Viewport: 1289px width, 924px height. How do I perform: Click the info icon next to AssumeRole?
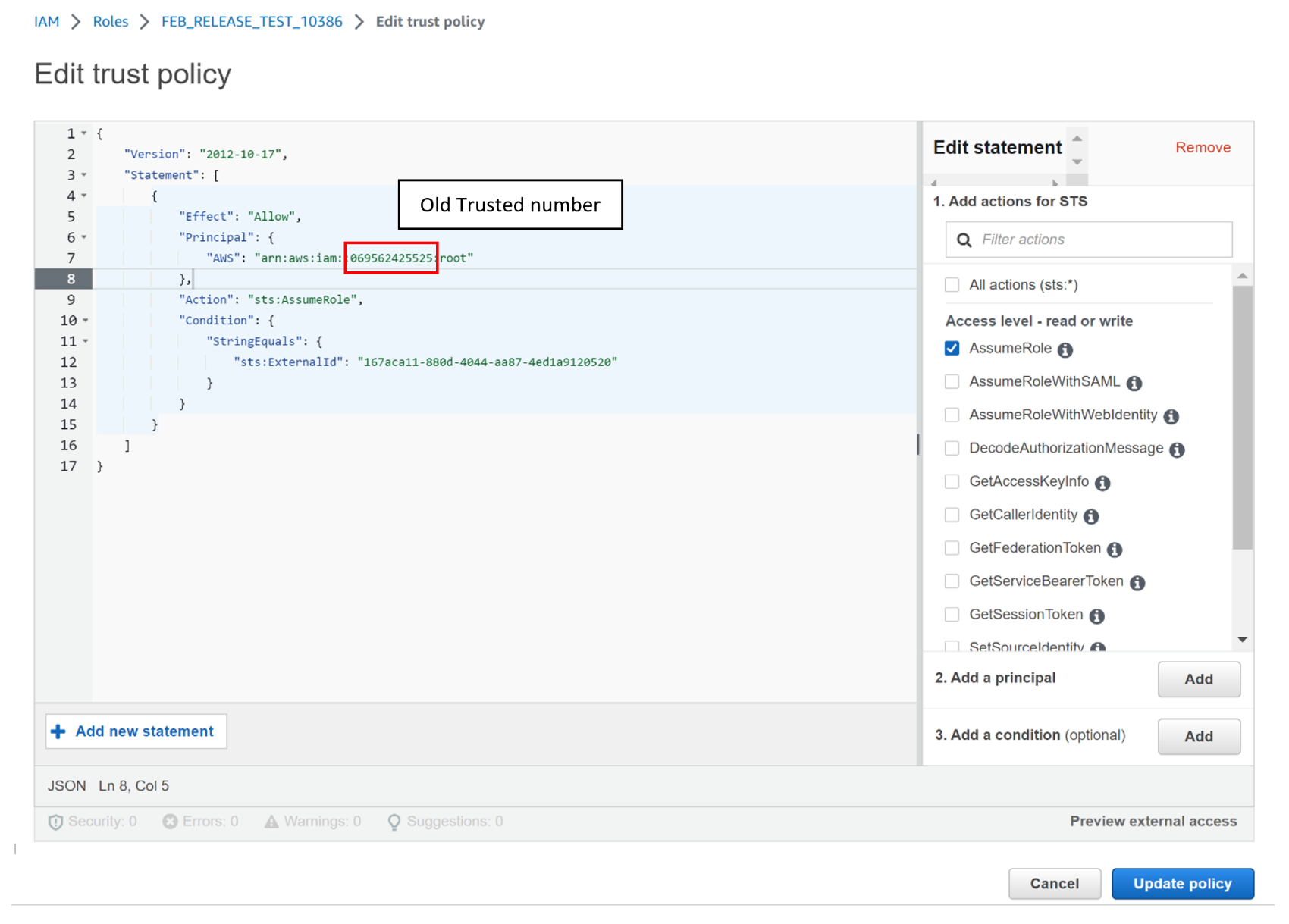[1065, 349]
